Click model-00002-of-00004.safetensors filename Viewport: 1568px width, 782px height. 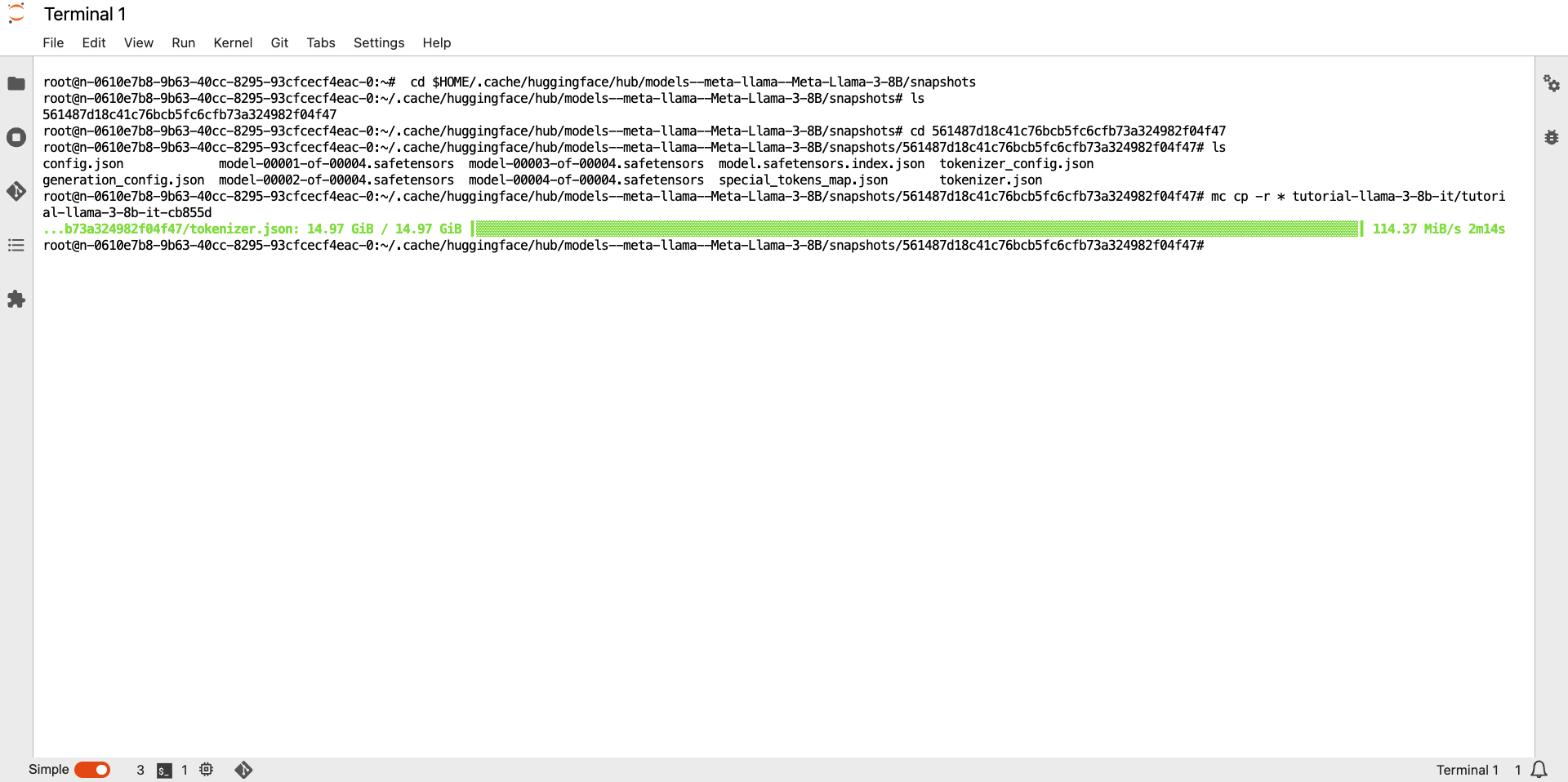336,180
